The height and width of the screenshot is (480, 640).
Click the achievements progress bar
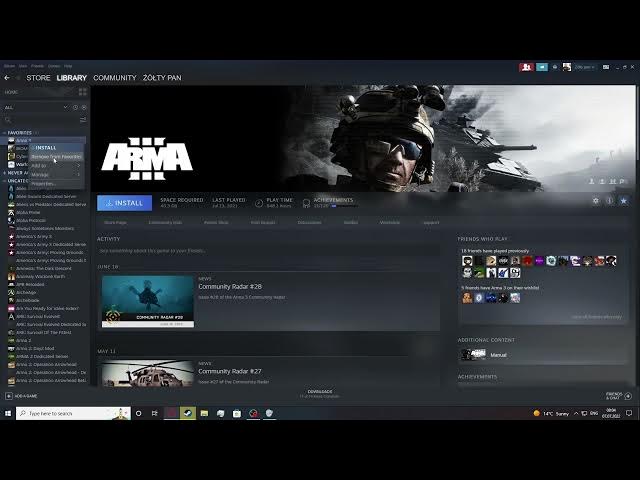click(343, 206)
